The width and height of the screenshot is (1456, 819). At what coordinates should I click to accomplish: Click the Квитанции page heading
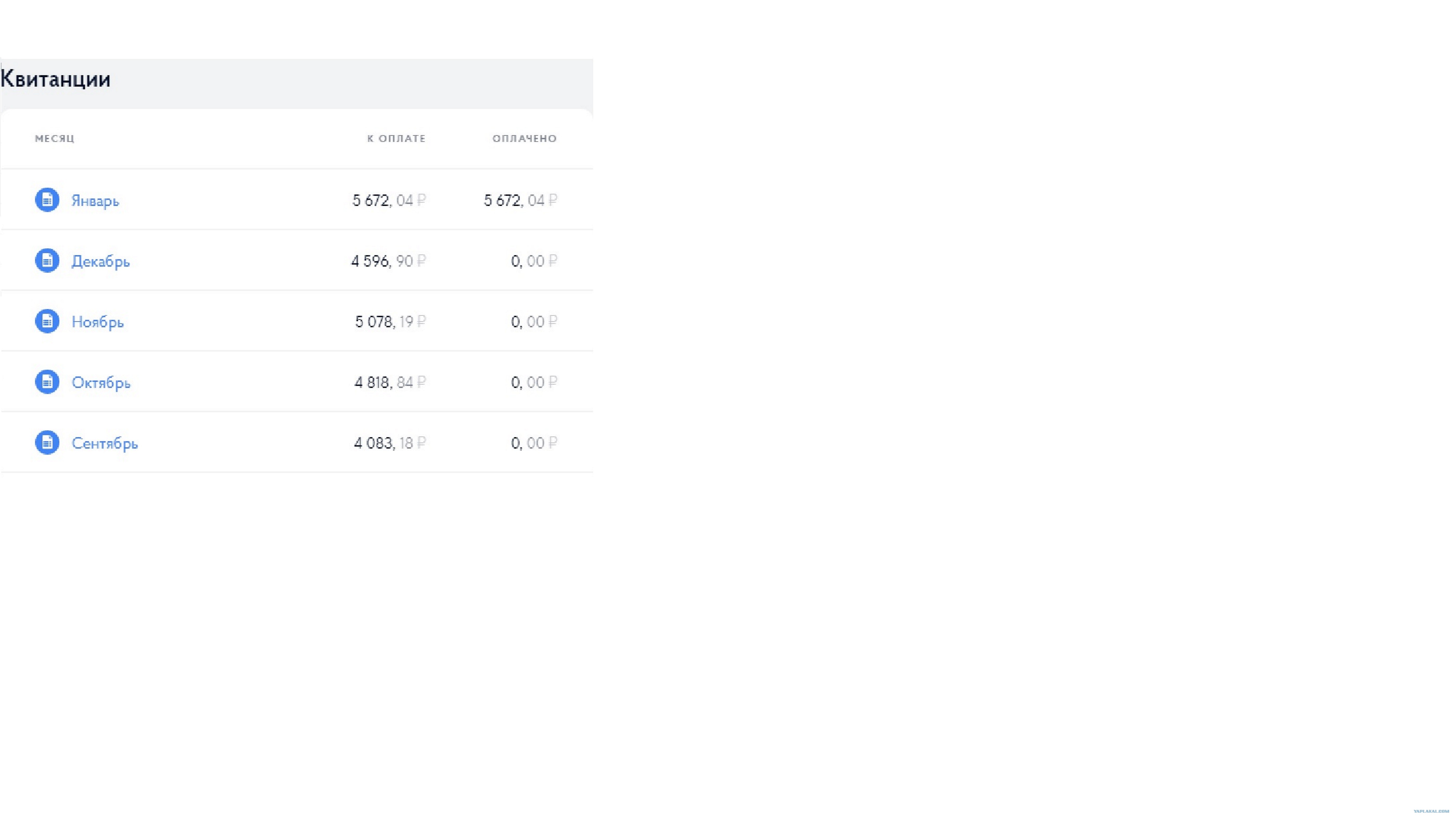tap(55, 79)
